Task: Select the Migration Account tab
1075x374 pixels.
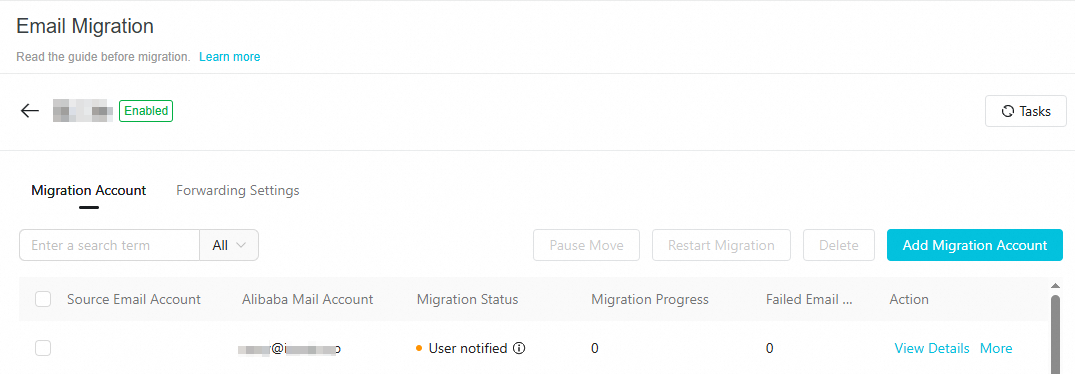Action: coord(88,190)
